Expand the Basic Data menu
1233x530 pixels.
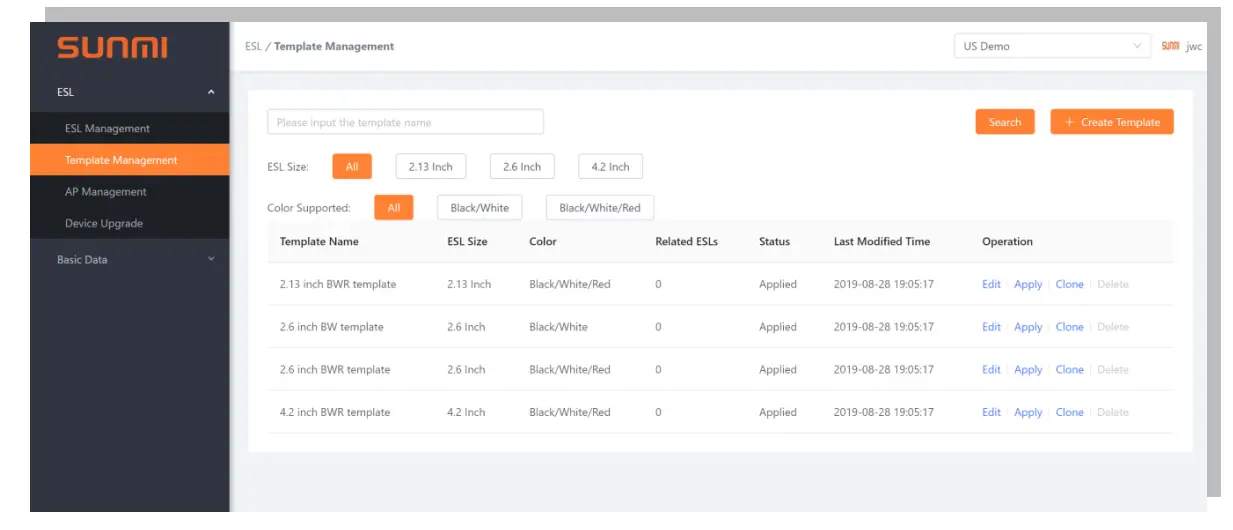[211, 259]
